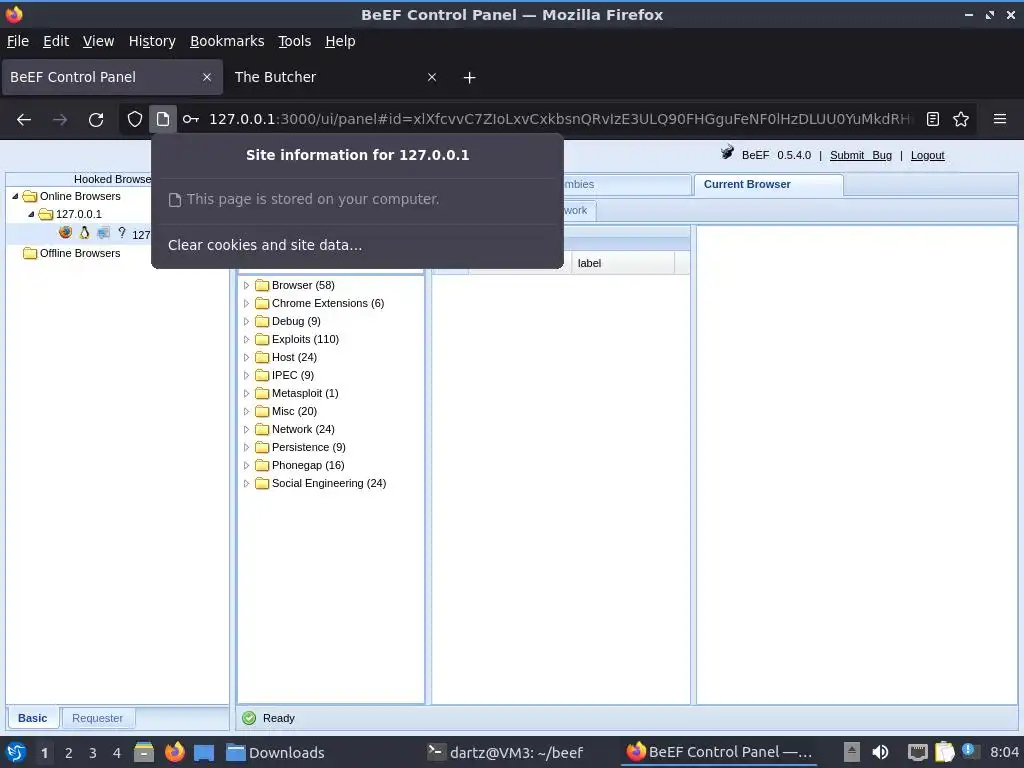Click the Logout link
The height and width of the screenshot is (768, 1024).
point(927,155)
